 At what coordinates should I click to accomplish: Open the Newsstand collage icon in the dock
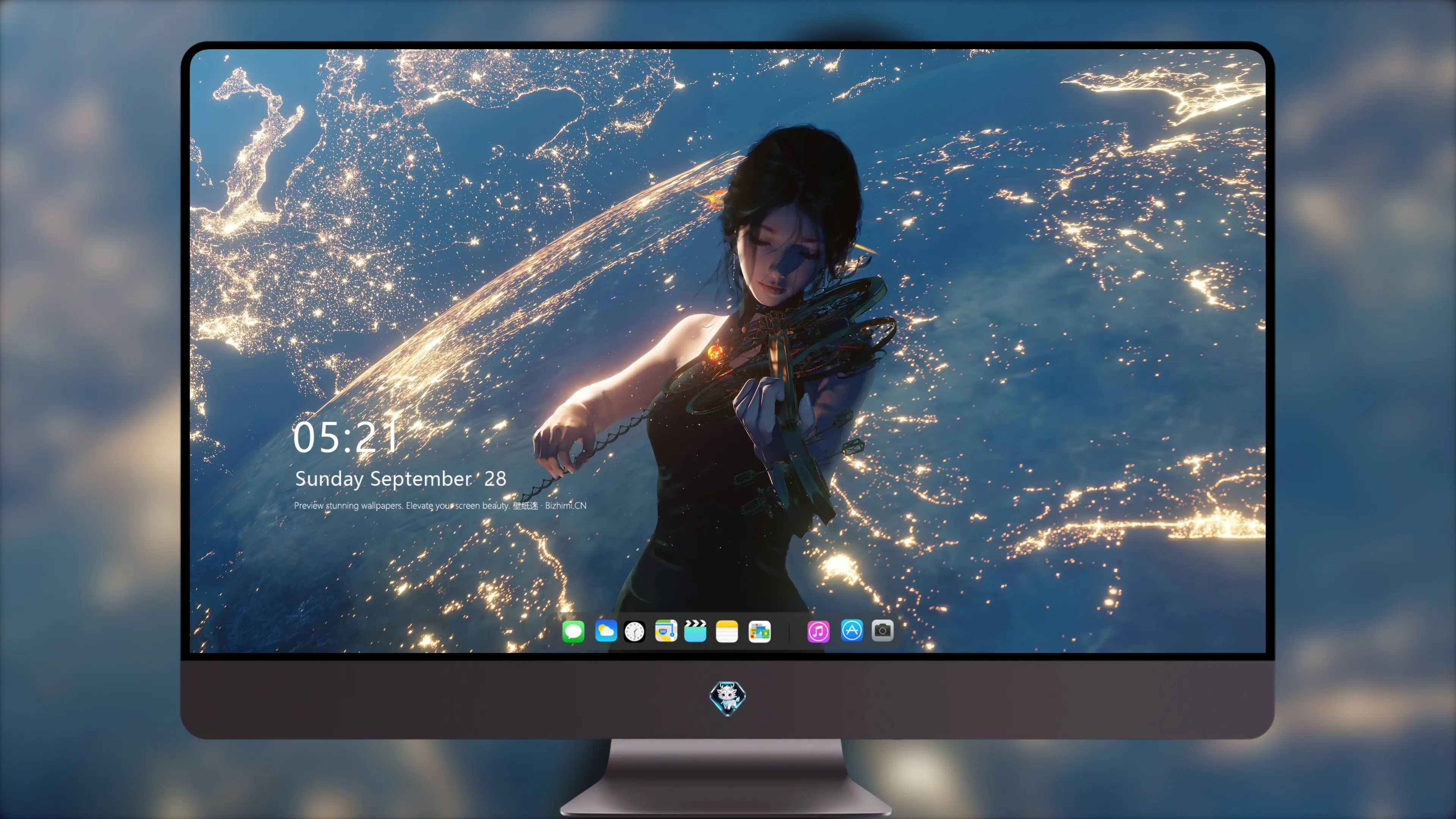(759, 631)
